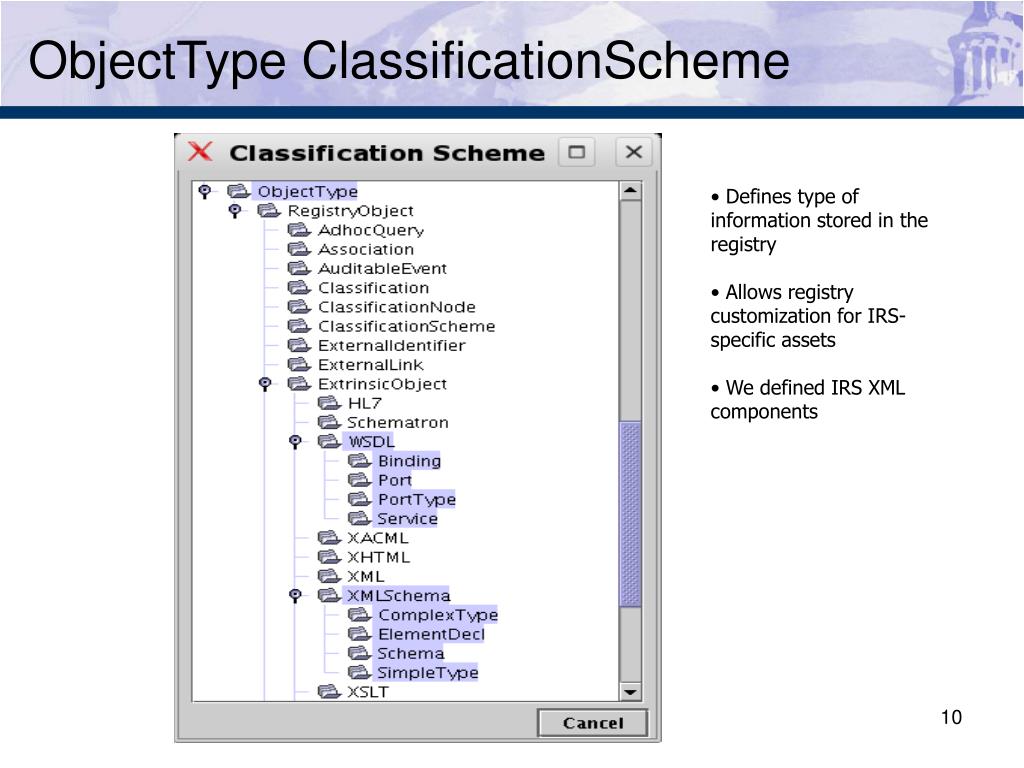Pick the Service label under WSDL
The image size is (1024, 768).
408,519
